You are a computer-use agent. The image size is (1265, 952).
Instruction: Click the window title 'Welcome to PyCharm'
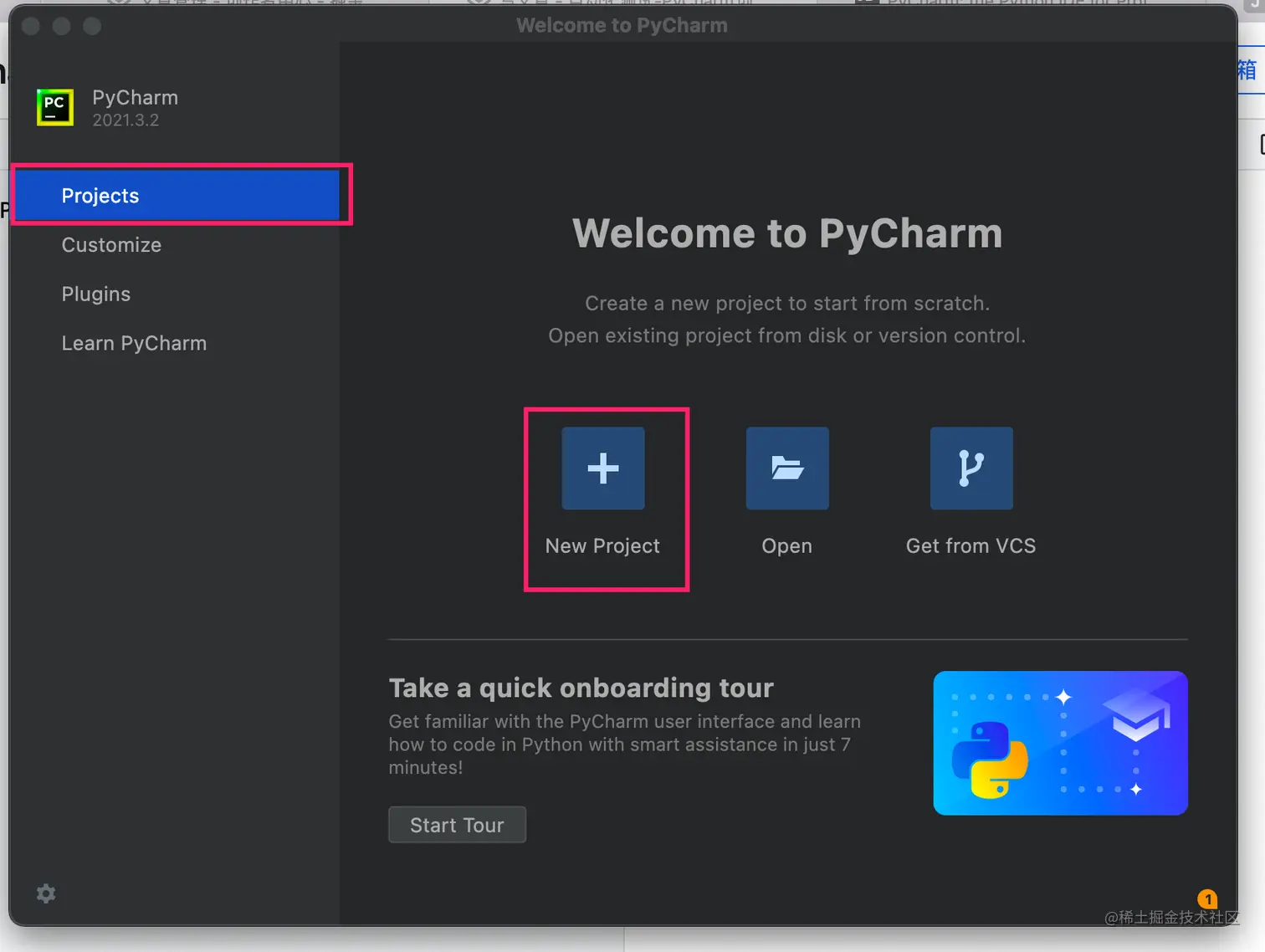(x=622, y=25)
